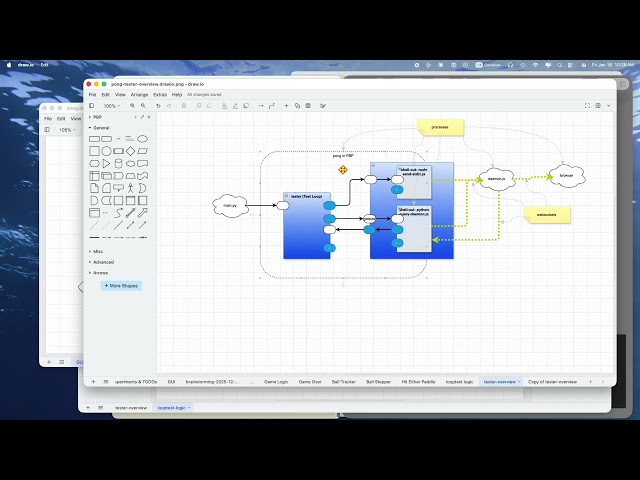Redo the last undone action
The image size is (640, 480).
(169, 106)
